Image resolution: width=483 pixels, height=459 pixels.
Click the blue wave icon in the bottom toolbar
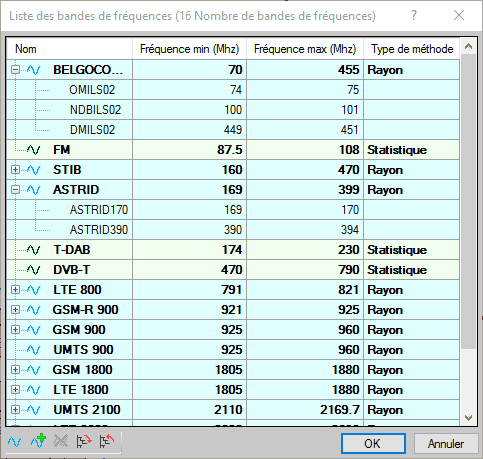tap(14, 442)
